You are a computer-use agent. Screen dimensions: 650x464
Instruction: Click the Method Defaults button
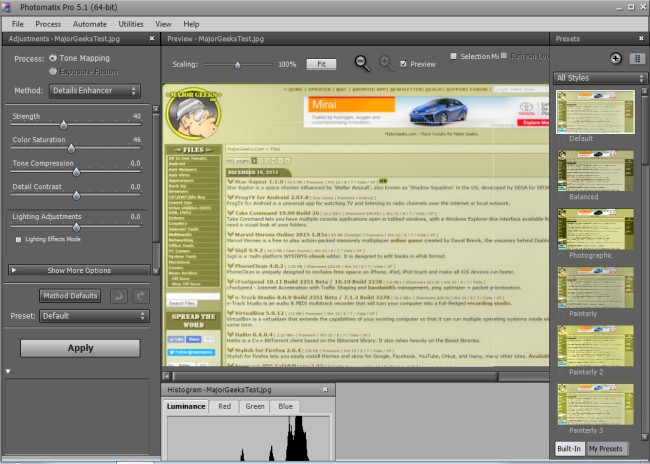click(x=70, y=295)
